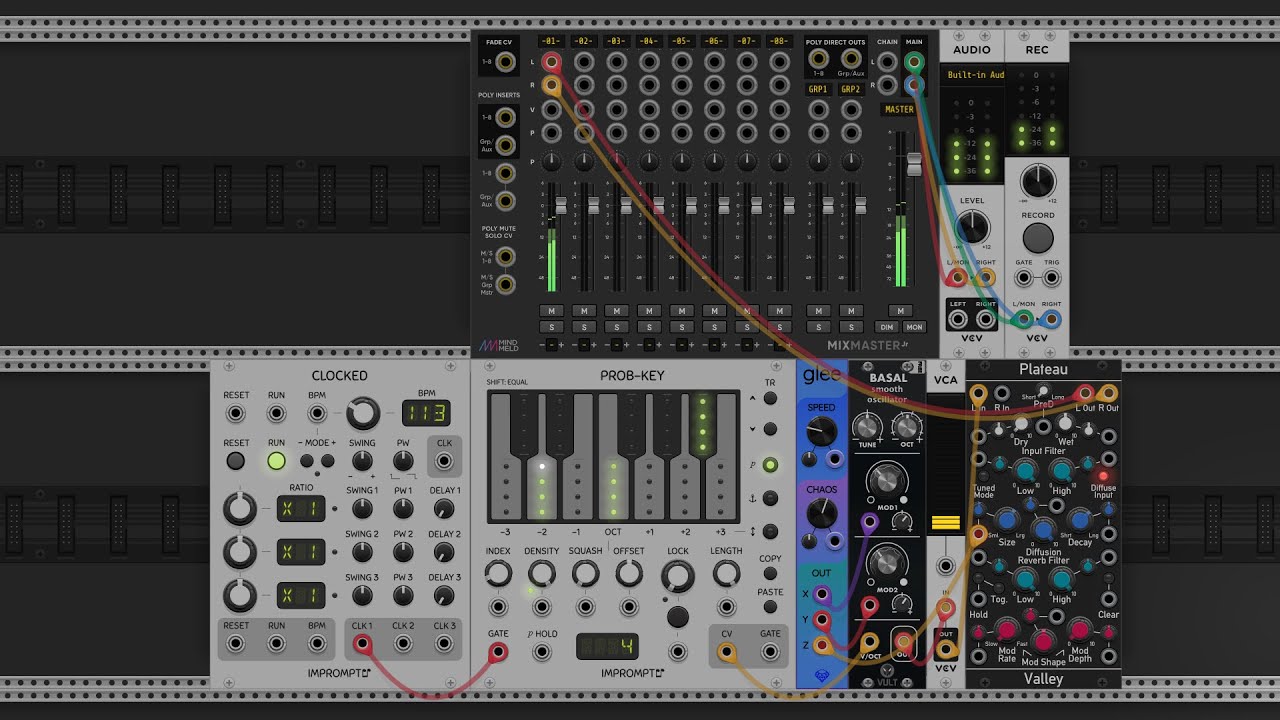Click the CLK 2 output jack
Screen dimensions: 1280x720
(x=403, y=644)
